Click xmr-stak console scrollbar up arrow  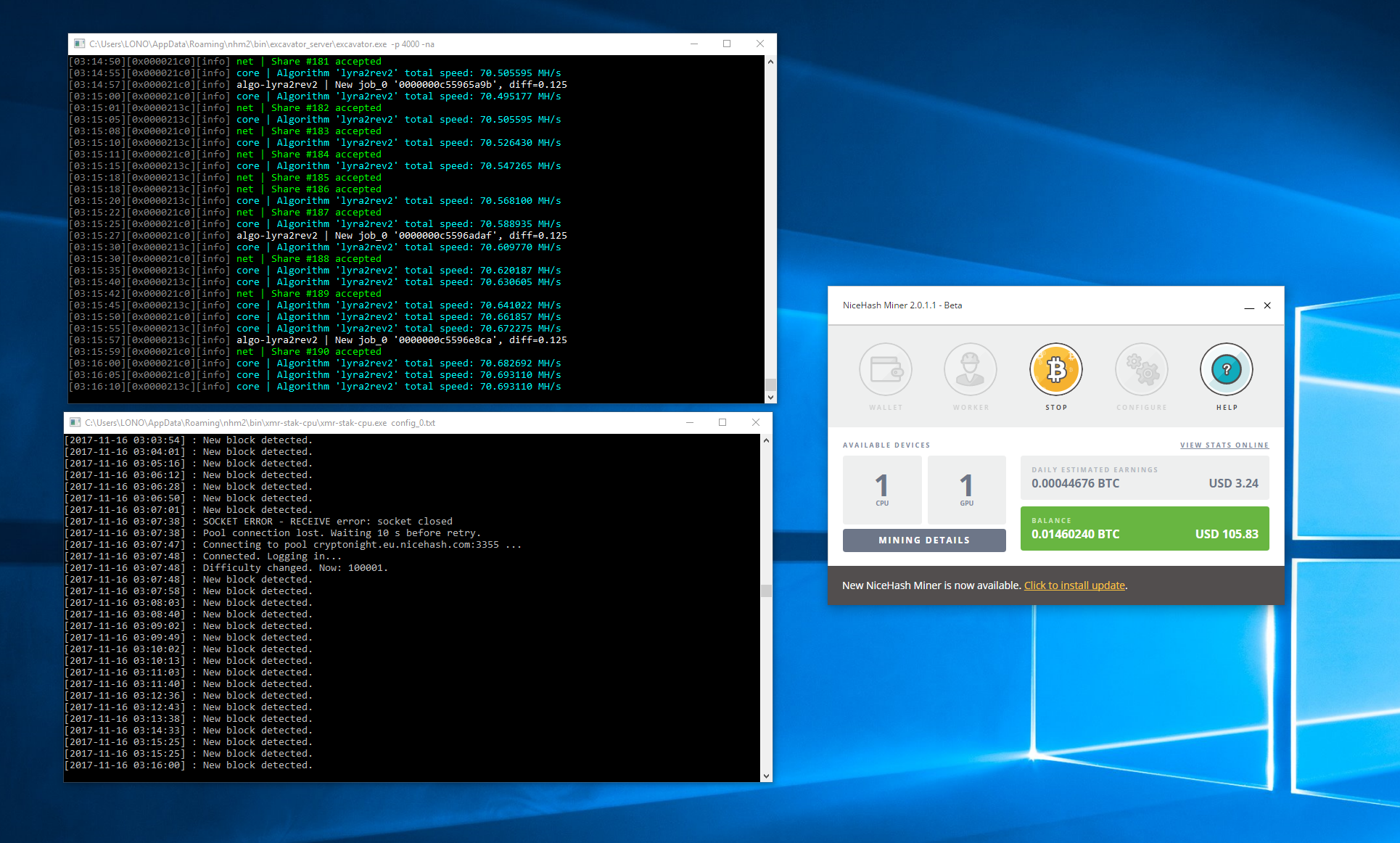point(766,440)
